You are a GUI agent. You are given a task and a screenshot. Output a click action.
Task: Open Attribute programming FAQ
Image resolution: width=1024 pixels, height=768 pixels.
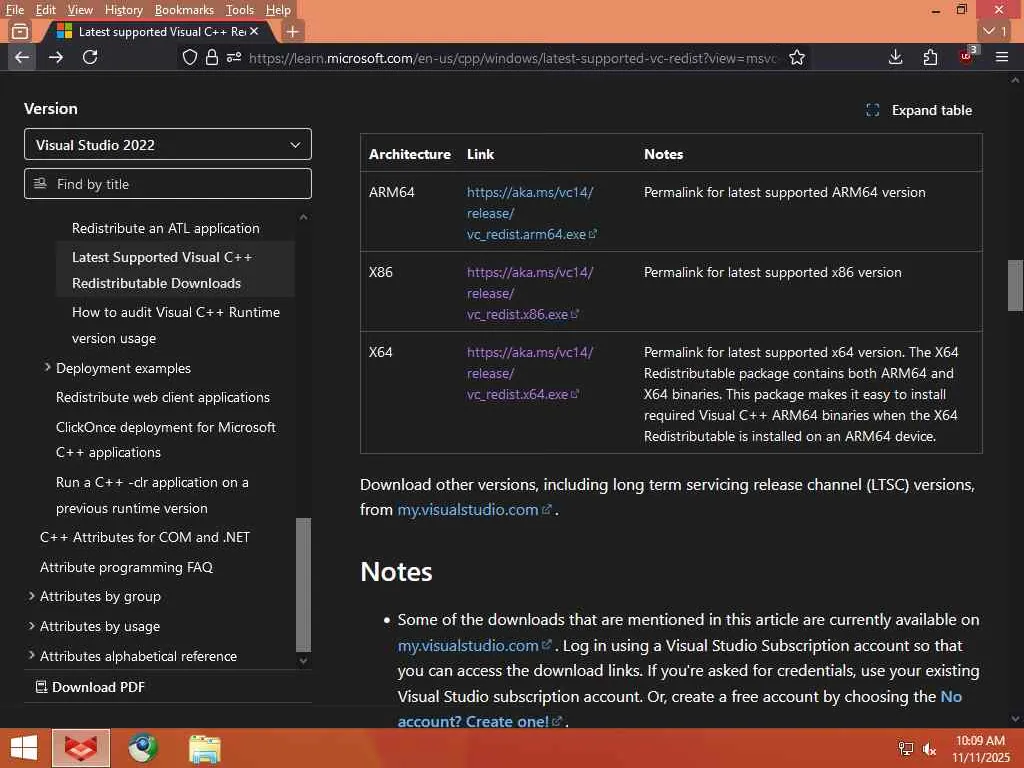click(126, 567)
